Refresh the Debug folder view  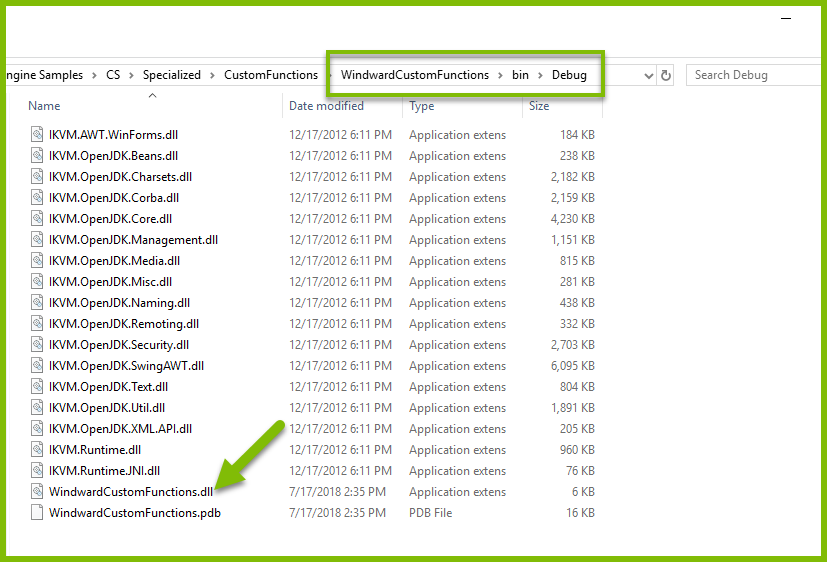(x=666, y=75)
